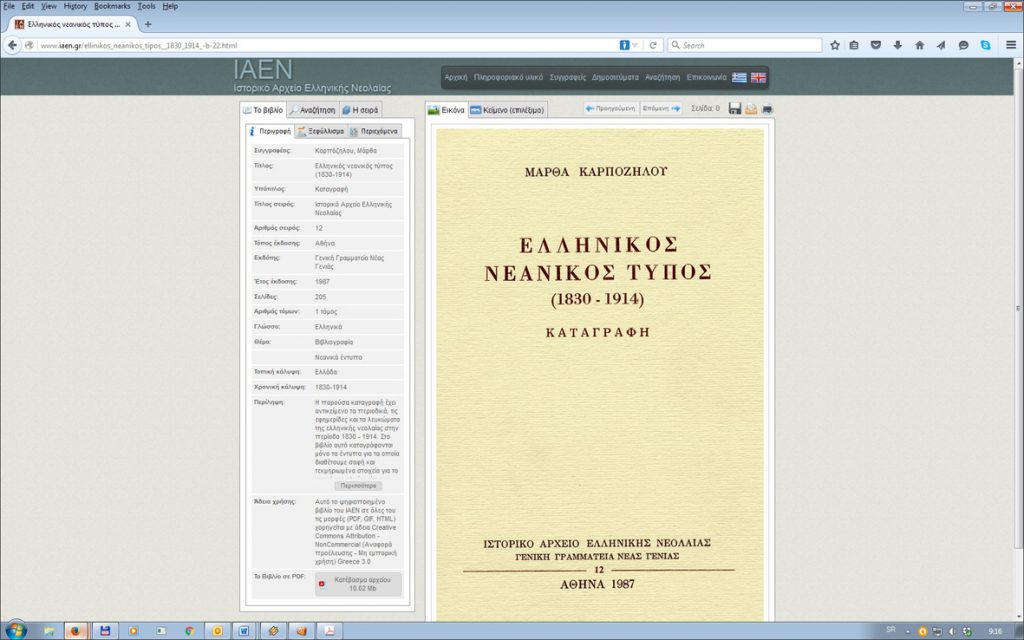Go to next page with Επόμενη

662,109
